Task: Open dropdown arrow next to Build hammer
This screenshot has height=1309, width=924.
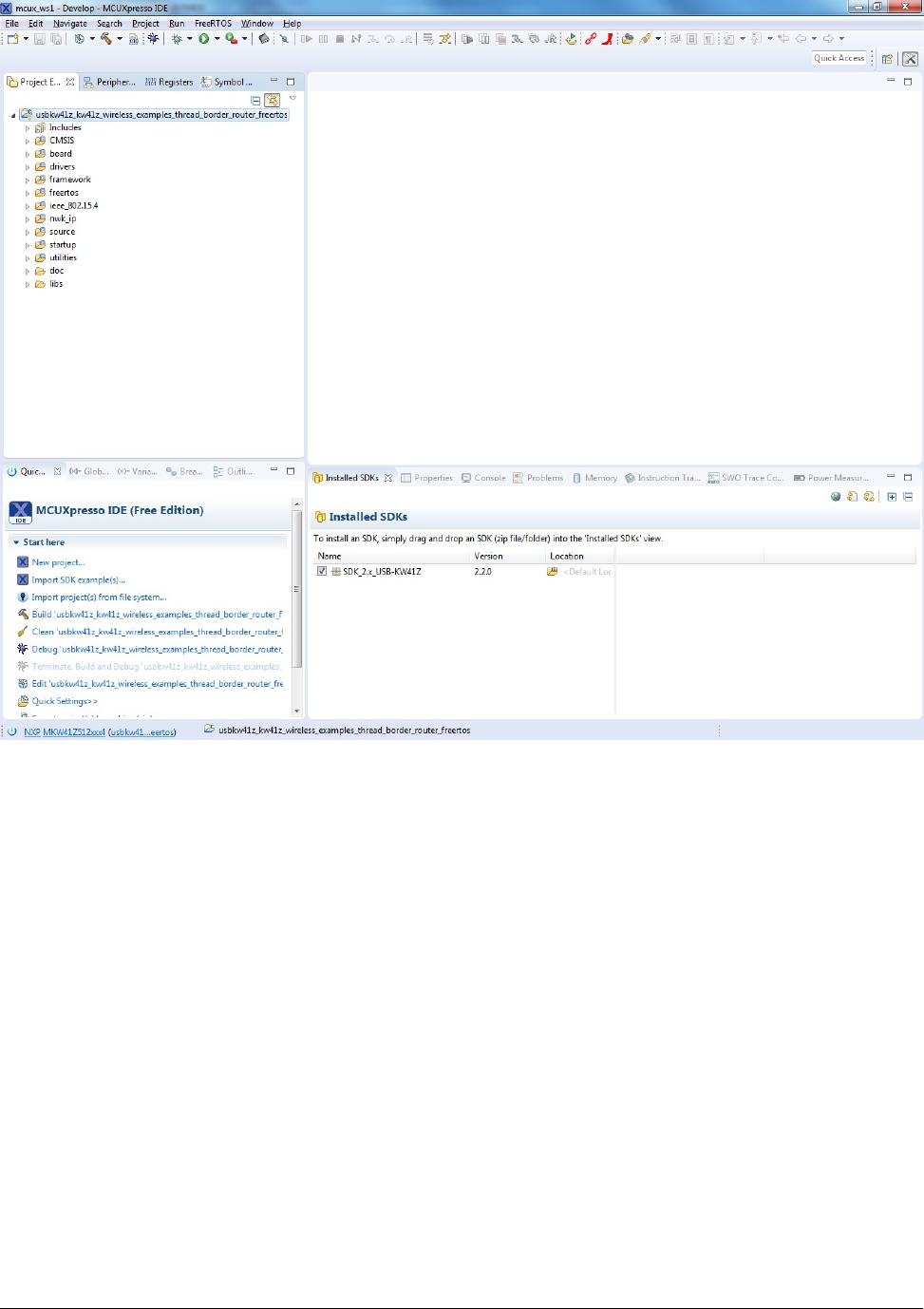Action: [119, 39]
